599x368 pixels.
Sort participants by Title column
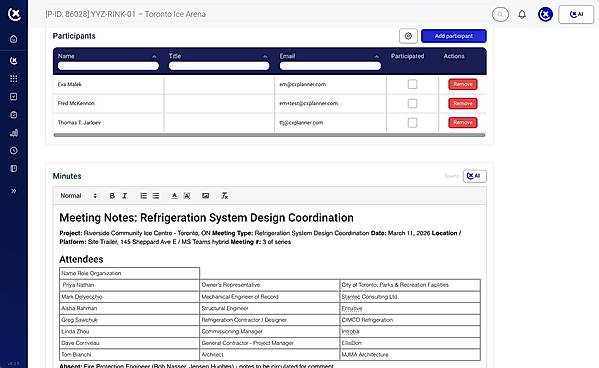pyautogui.click(x=265, y=57)
